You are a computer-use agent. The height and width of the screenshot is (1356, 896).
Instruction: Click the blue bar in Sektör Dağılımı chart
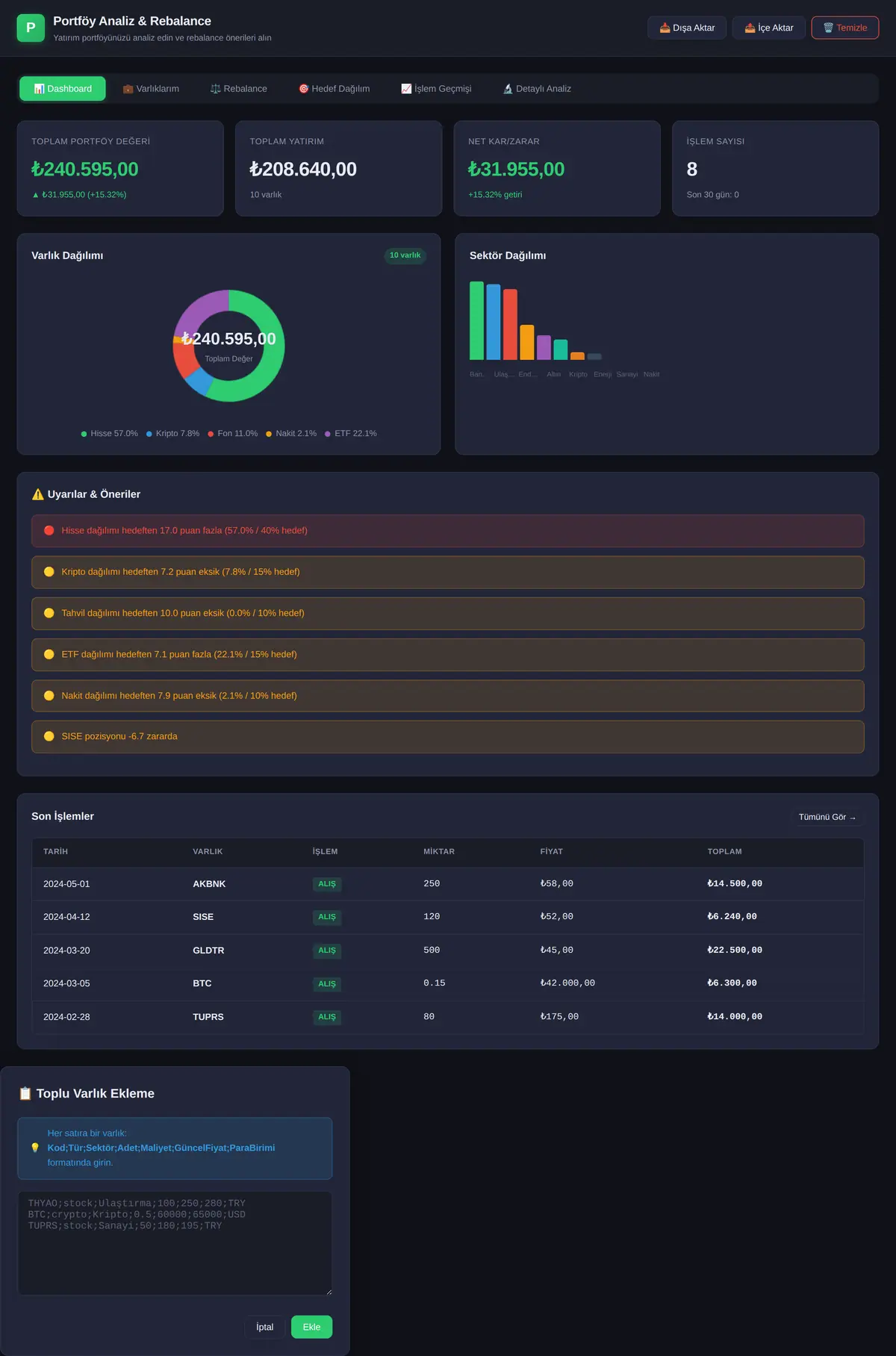[494, 322]
